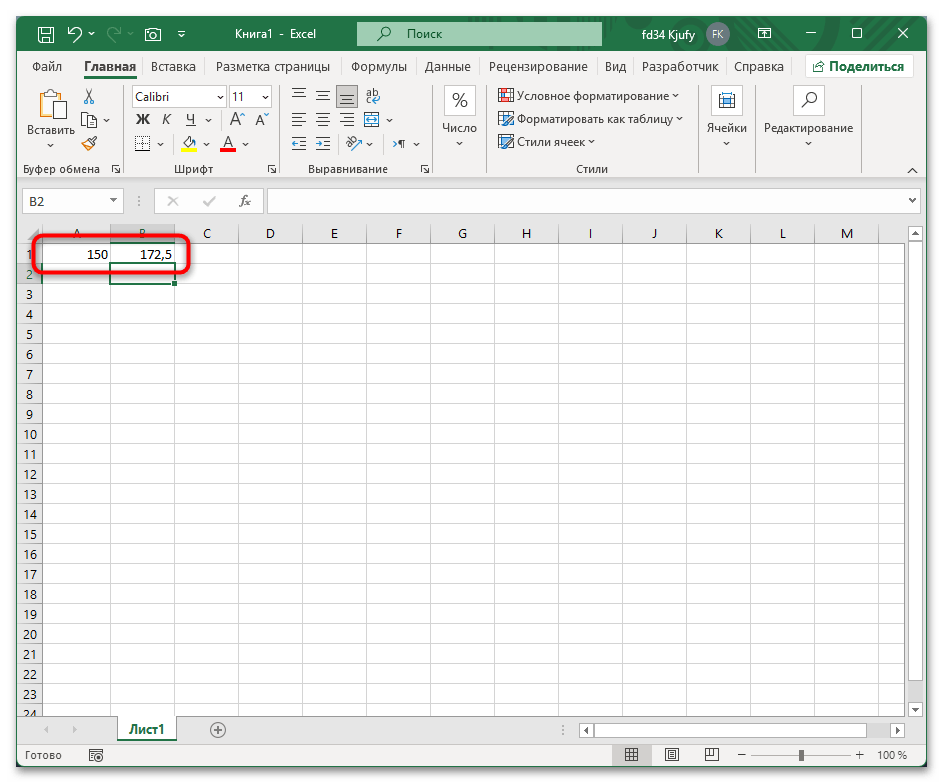Open Выравнивание dialog launcher
The width and height of the screenshot is (943, 783).
point(425,170)
